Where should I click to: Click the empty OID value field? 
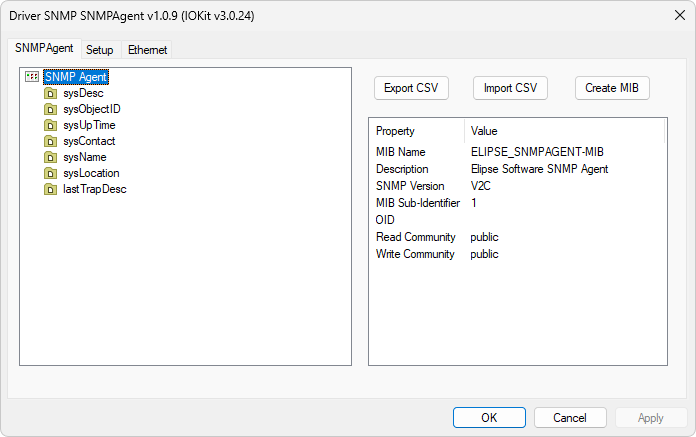565,220
